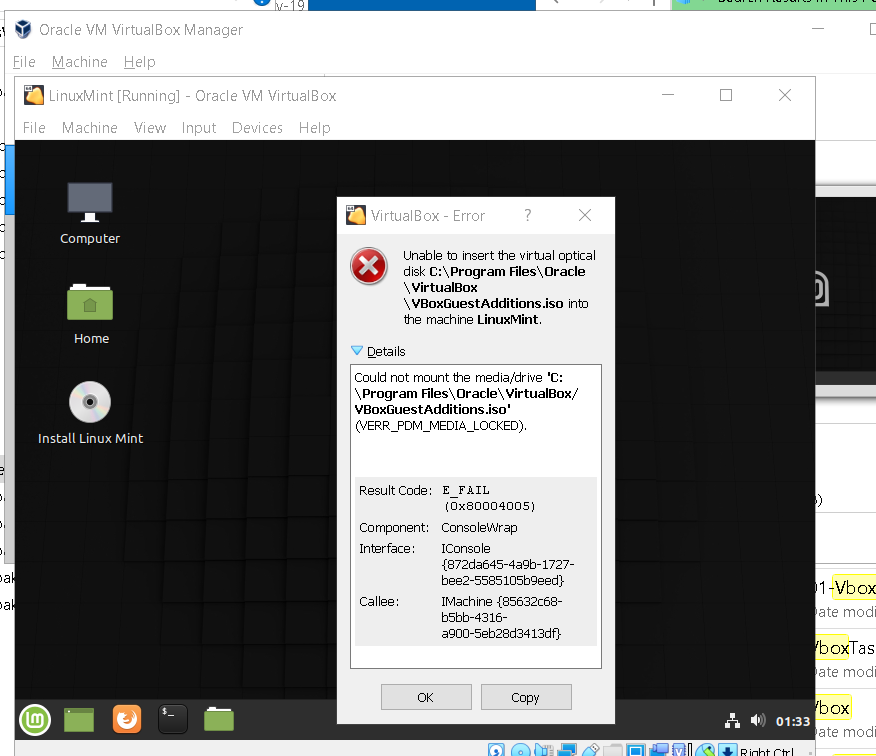Open File menu in LinuxMint VM window
Viewport: 876px width, 756px height.
[34, 128]
